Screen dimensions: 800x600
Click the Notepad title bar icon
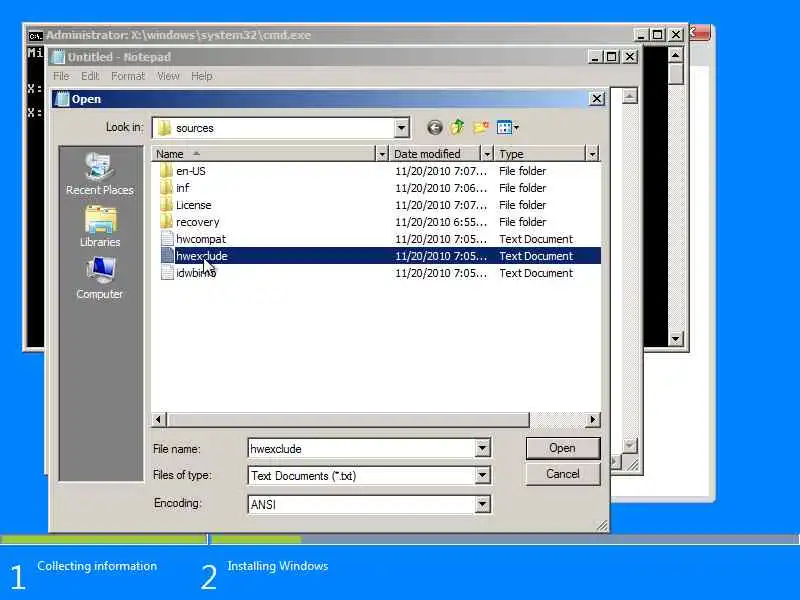click(x=58, y=57)
